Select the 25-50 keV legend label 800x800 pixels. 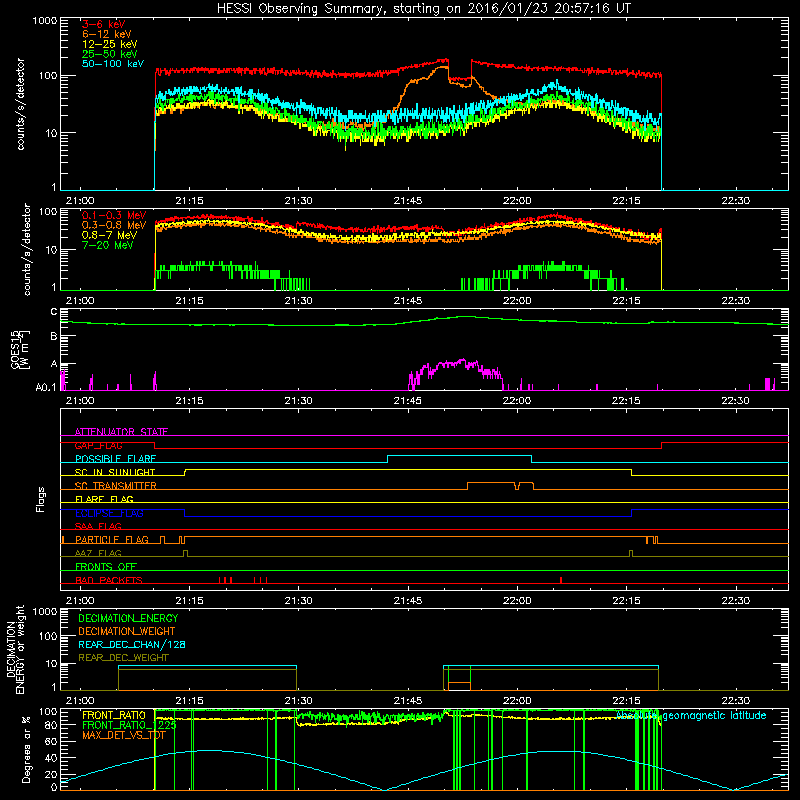[x=110, y=54]
